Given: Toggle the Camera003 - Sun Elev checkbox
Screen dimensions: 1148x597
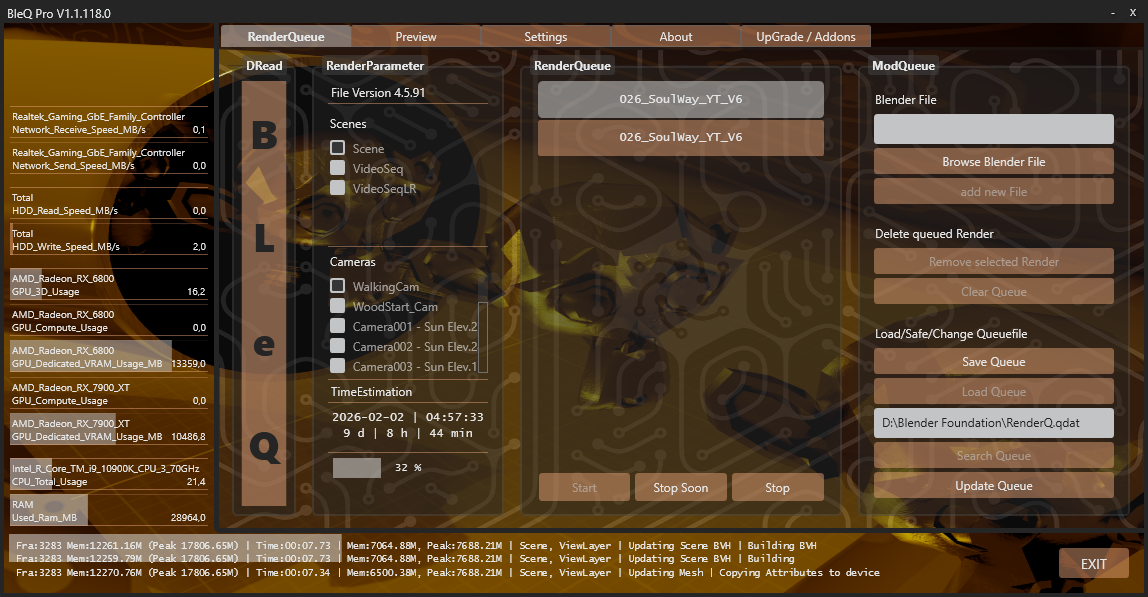Looking at the screenshot, I should 338,365.
